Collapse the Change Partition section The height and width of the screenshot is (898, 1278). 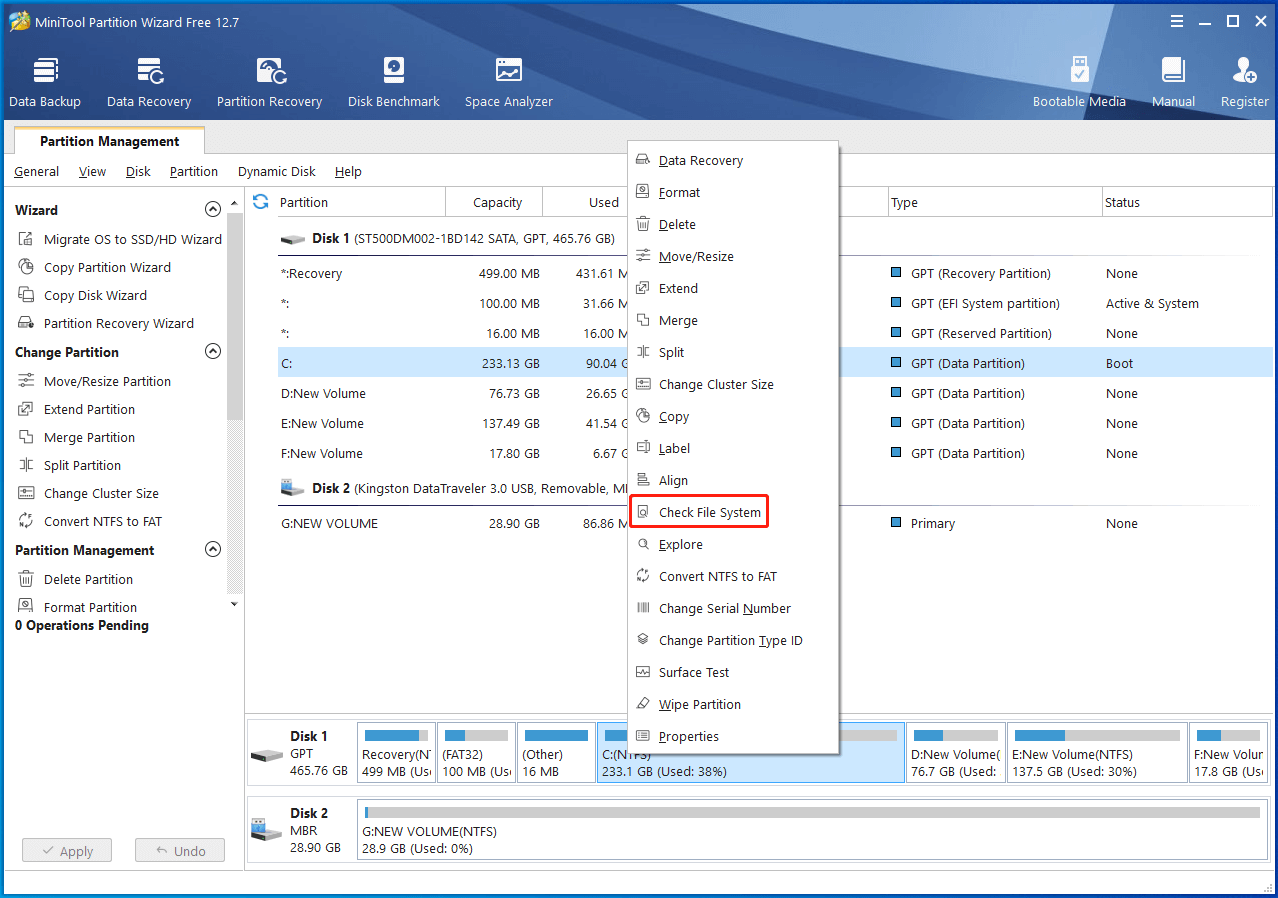pyautogui.click(x=212, y=352)
